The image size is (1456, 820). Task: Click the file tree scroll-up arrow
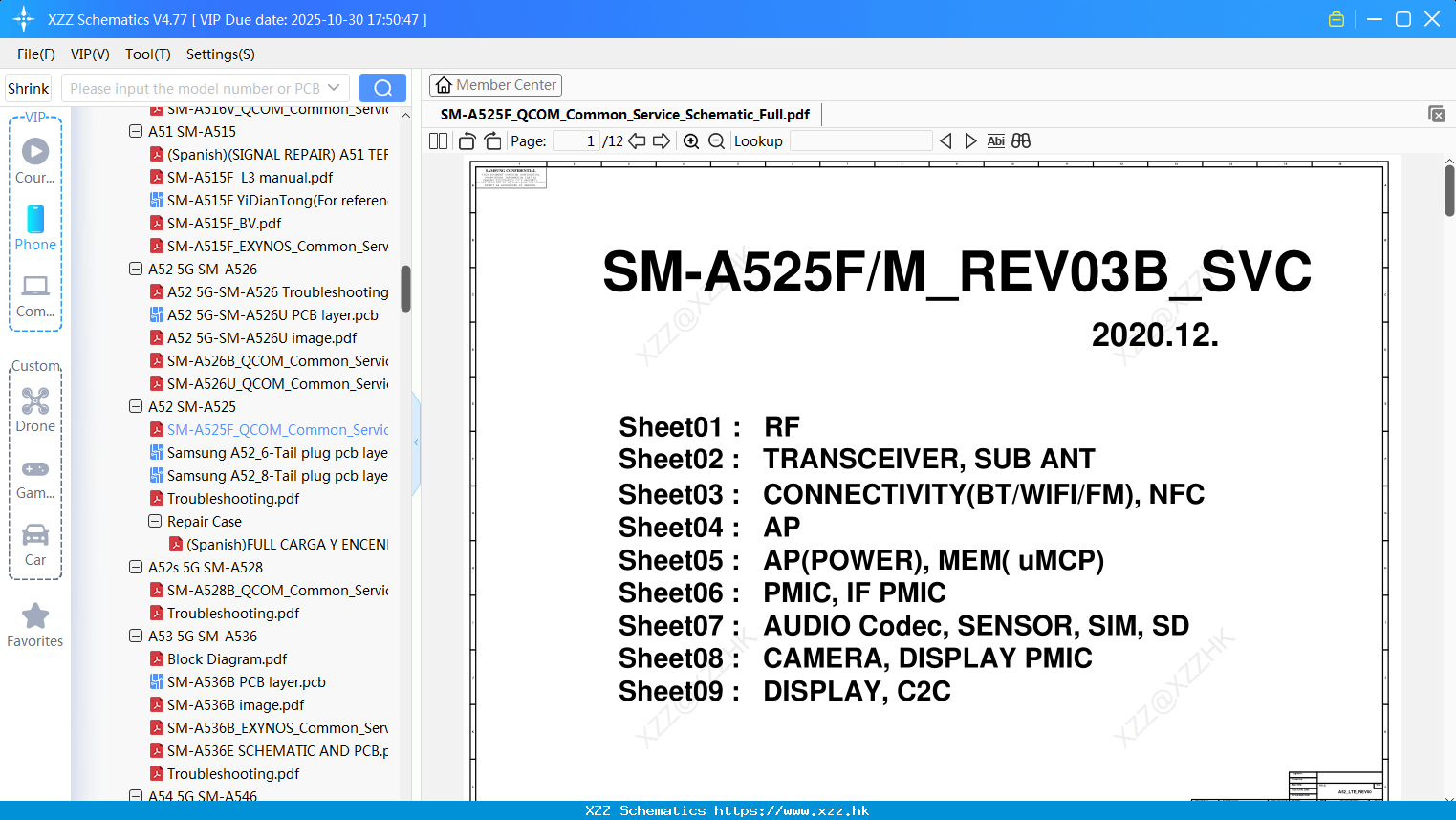point(405,115)
